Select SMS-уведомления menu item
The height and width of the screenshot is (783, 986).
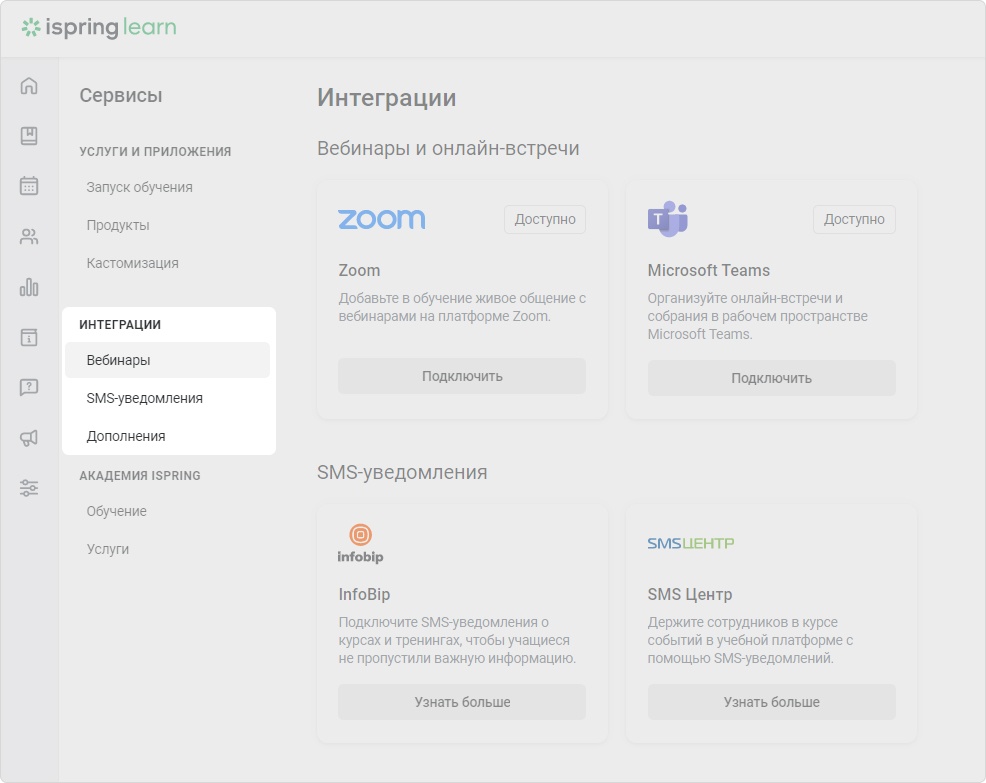point(167,398)
